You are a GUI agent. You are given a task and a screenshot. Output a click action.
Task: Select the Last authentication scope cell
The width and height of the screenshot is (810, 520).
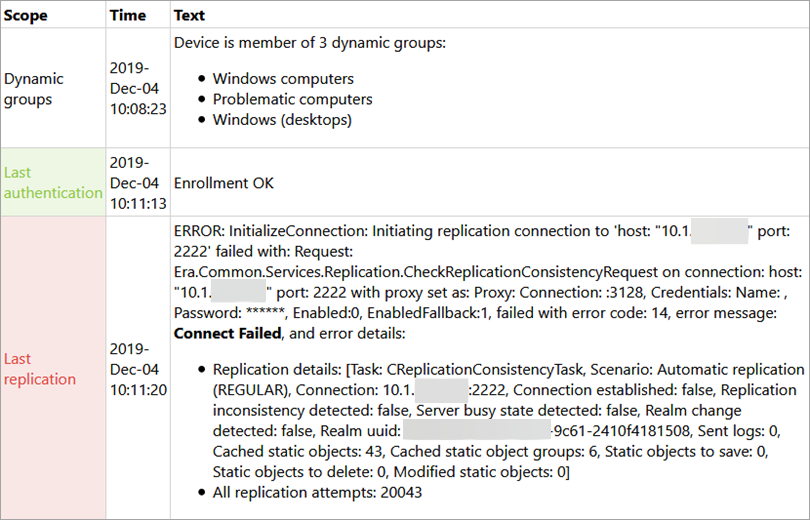pyautogui.click(x=53, y=182)
